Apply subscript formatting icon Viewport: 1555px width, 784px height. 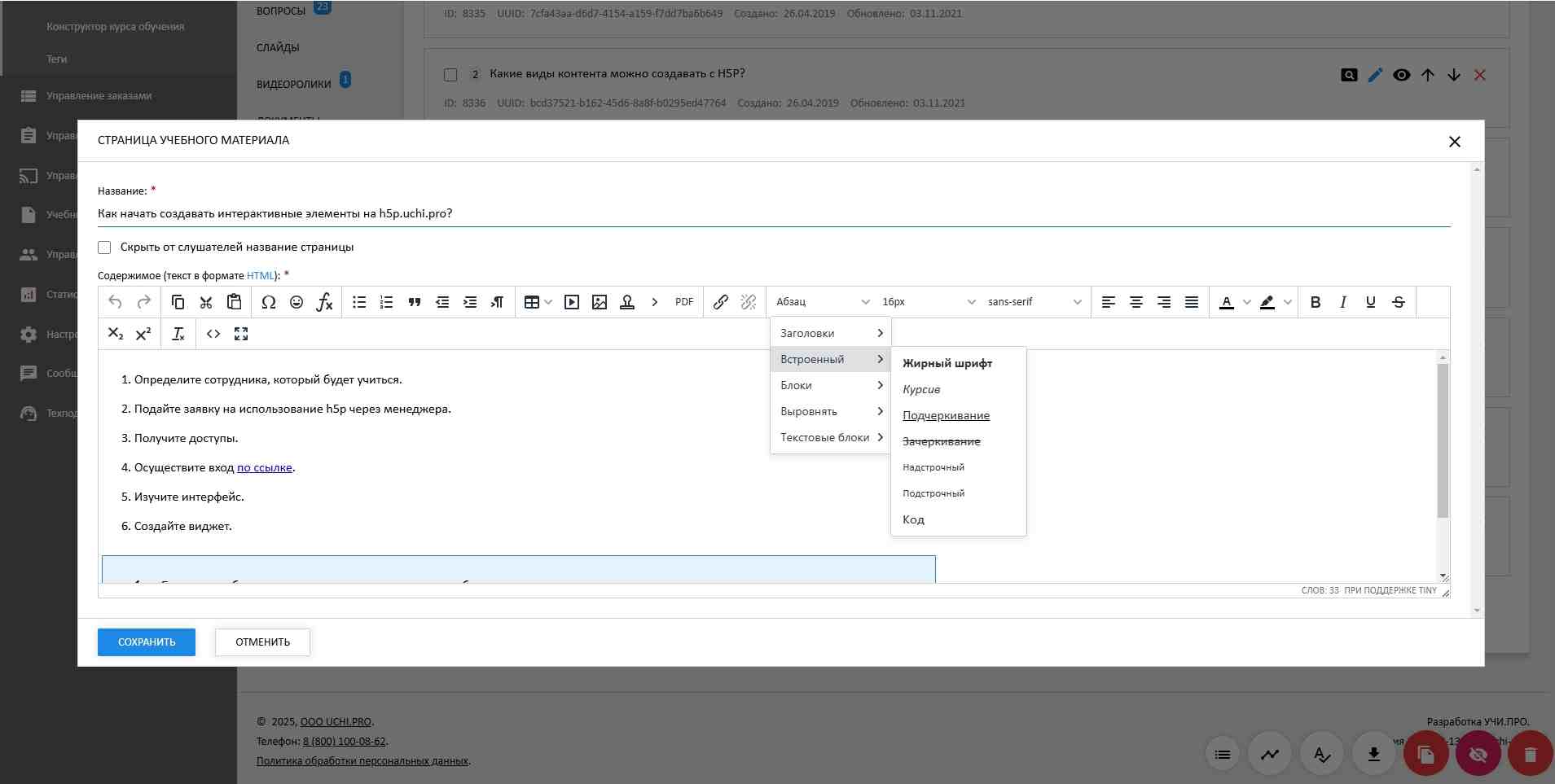click(x=116, y=334)
